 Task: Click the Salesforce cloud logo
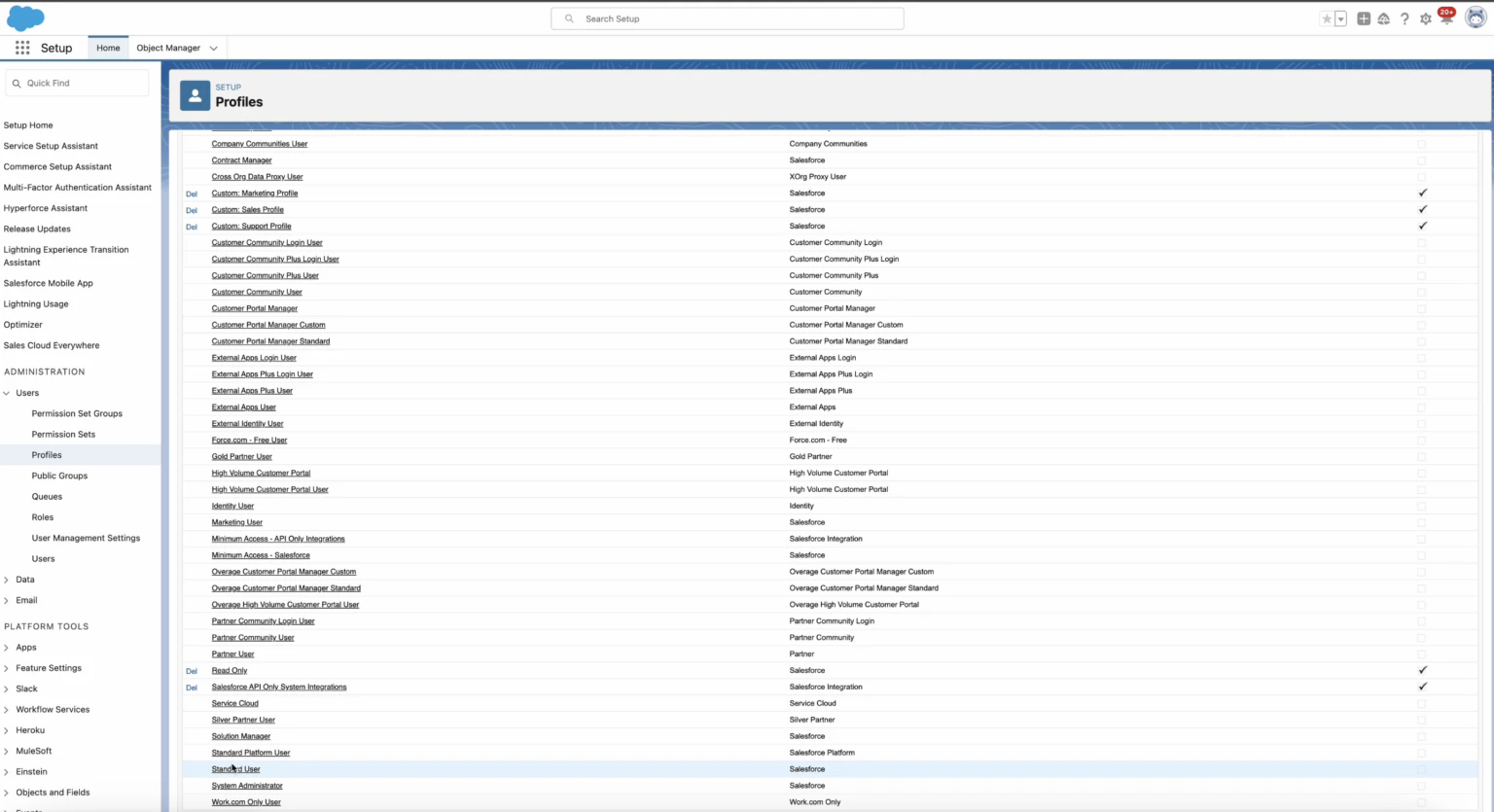click(x=26, y=18)
